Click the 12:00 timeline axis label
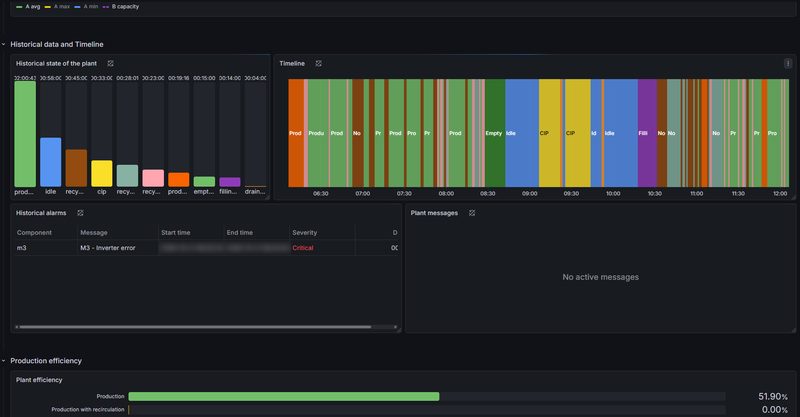800x417 pixels. (780, 193)
